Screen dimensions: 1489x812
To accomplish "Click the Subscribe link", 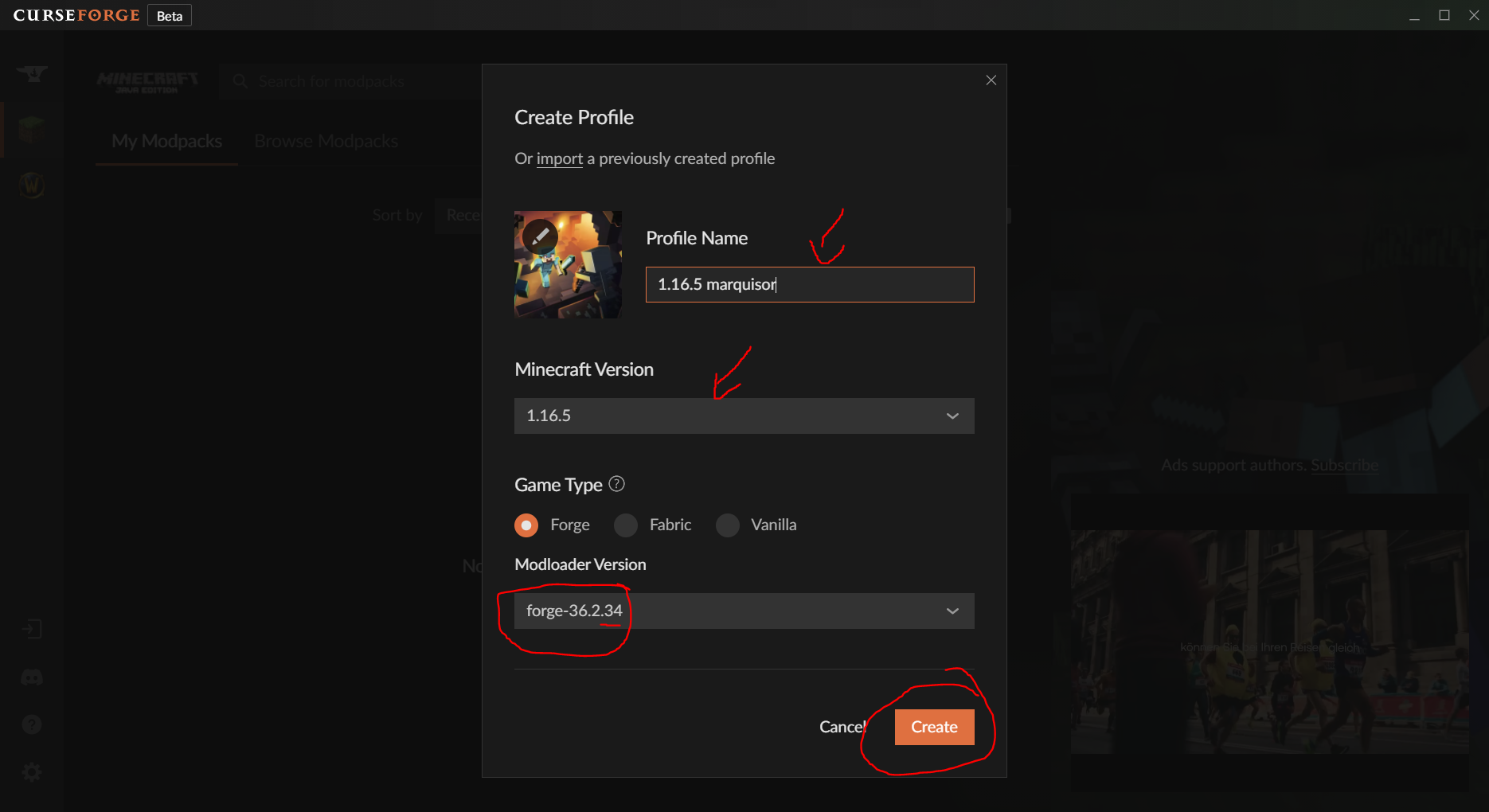I will [1345, 465].
